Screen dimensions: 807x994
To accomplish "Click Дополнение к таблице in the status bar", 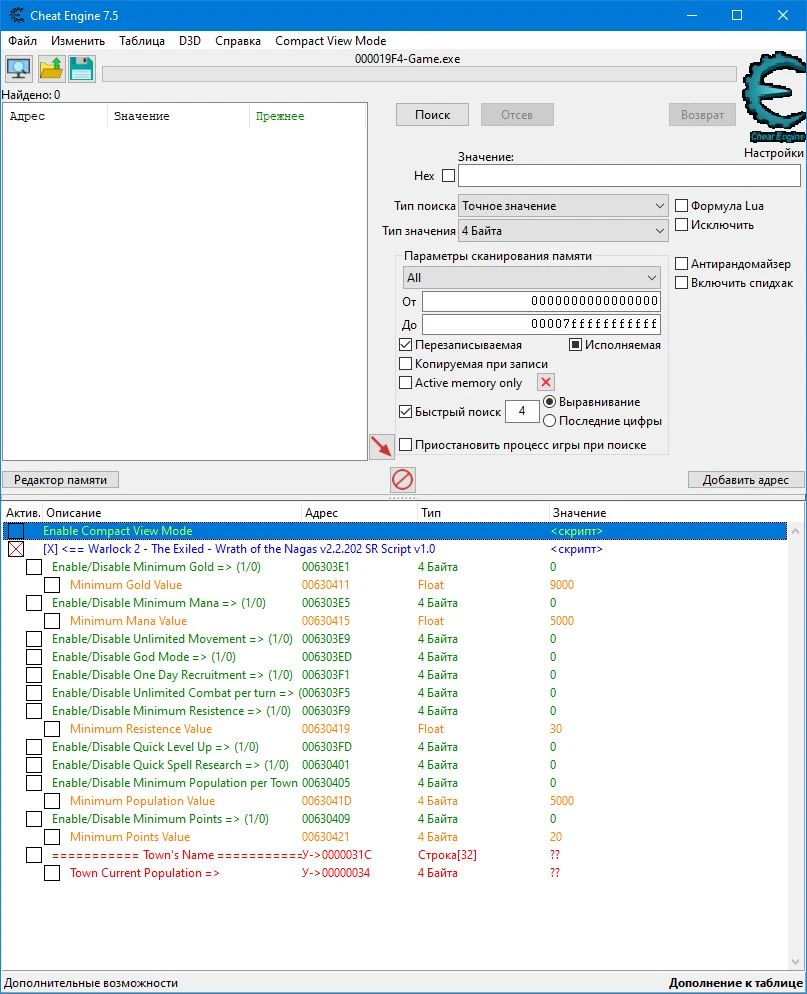I will click(x=735, y=983).
